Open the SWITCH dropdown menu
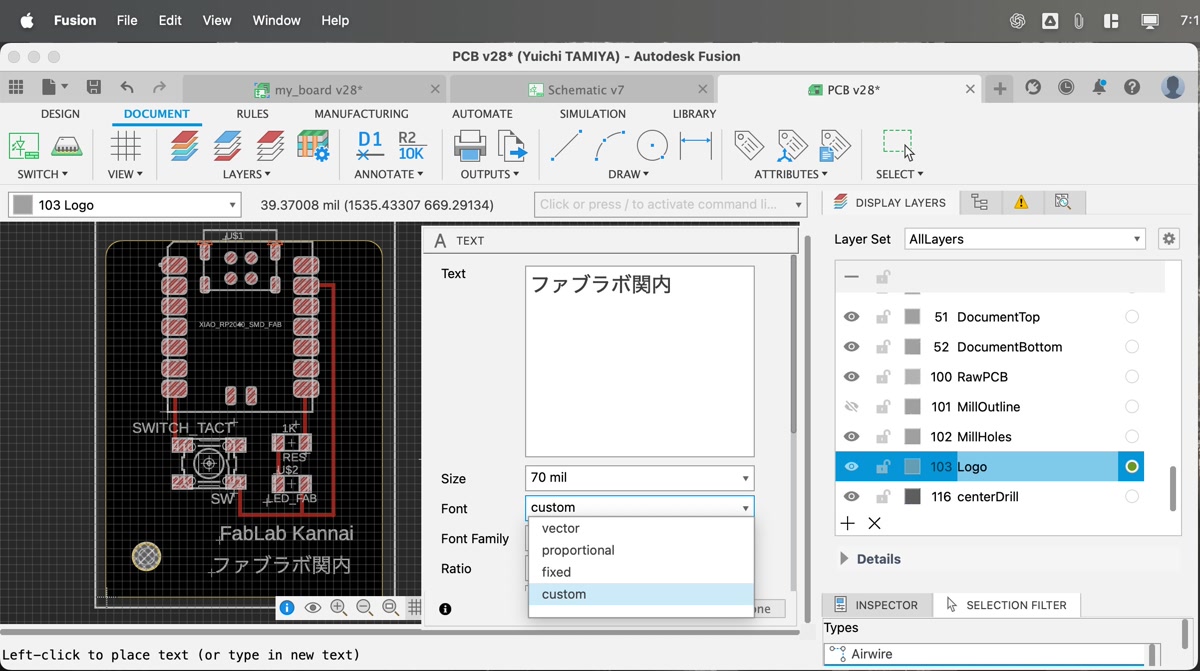Screen dimensions: 1200x671 43,174
